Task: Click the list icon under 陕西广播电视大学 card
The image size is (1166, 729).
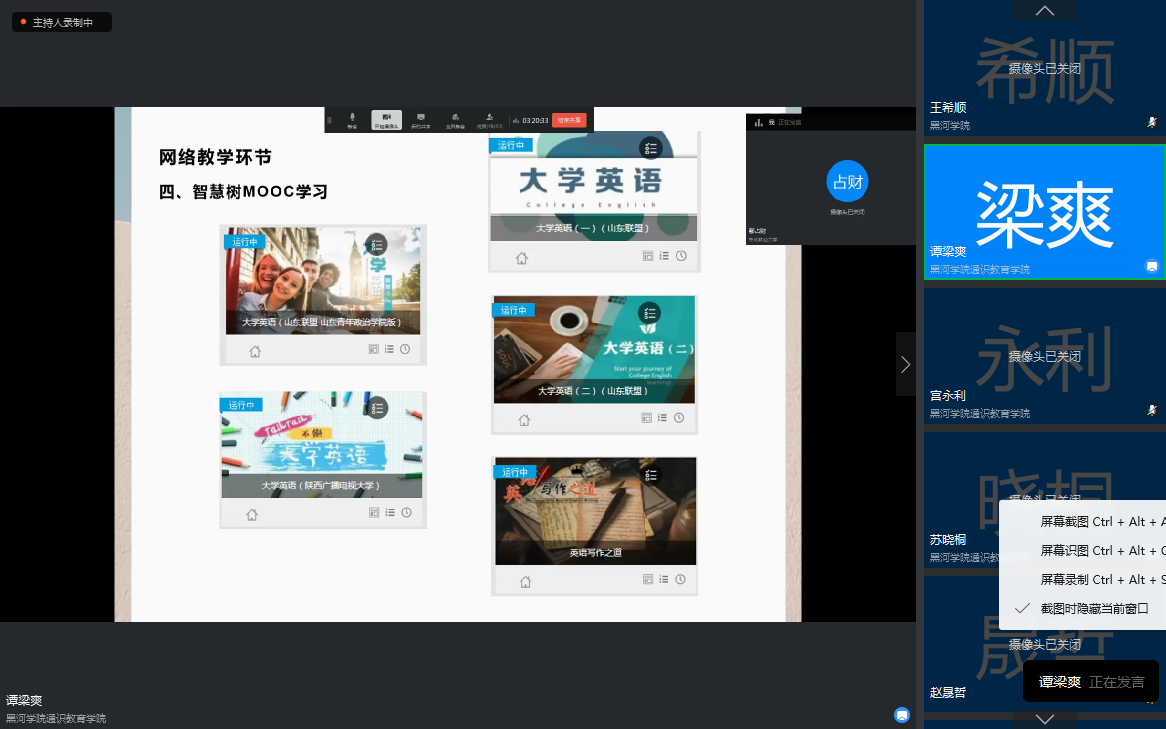Action: 390,513
